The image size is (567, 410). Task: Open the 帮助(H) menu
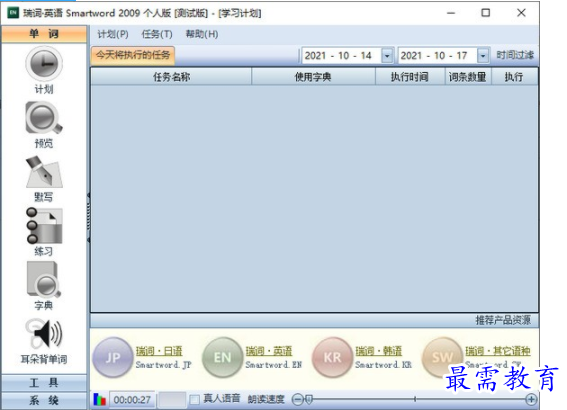click(202, 34)
